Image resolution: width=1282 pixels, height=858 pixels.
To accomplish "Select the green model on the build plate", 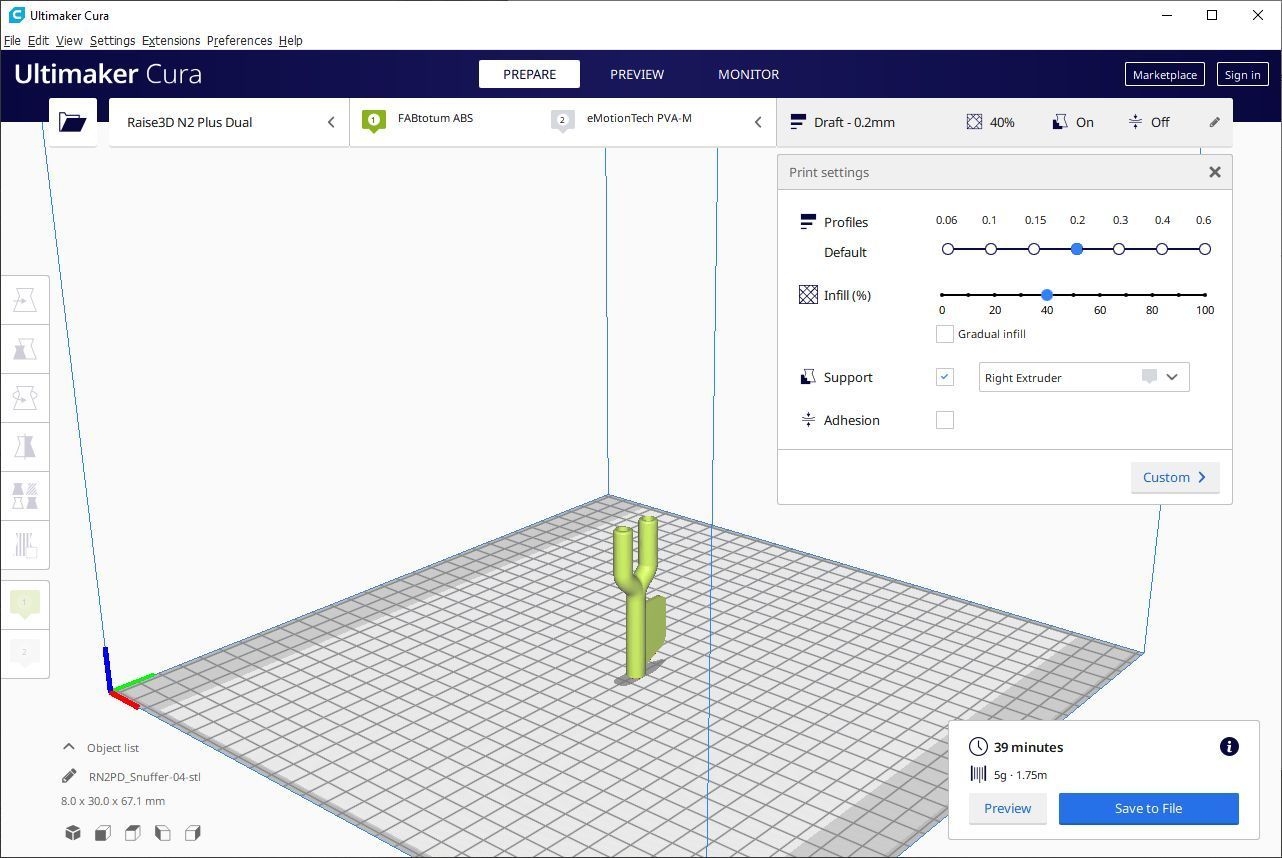I will pos(636,610).
